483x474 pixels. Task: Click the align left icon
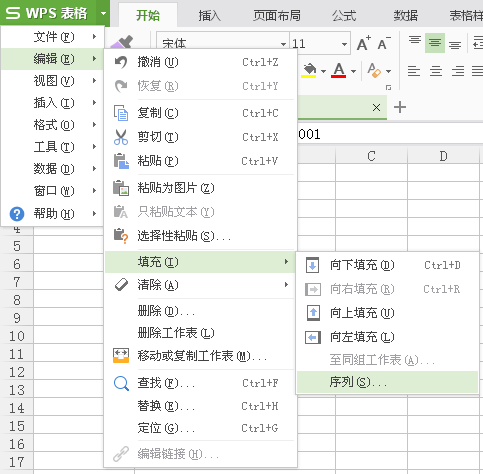(414, 71)
